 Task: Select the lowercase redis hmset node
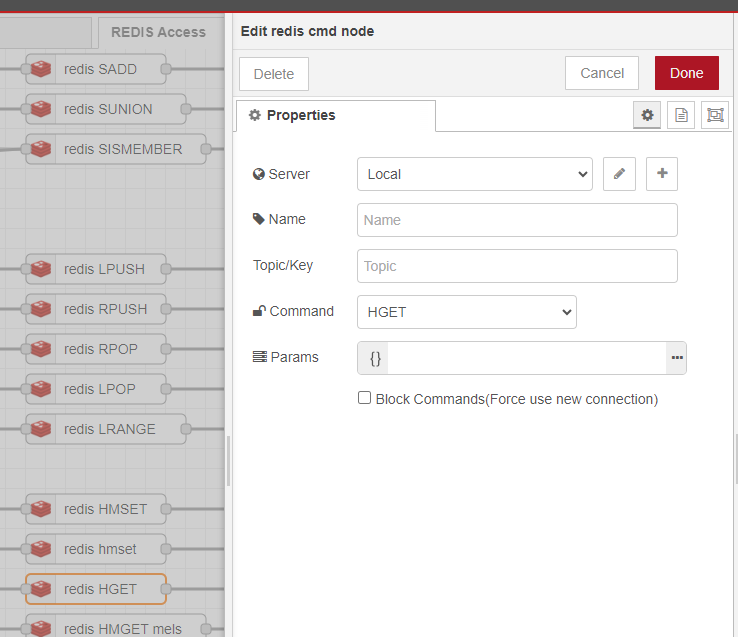pyautogui.click(x=96, y=549)
